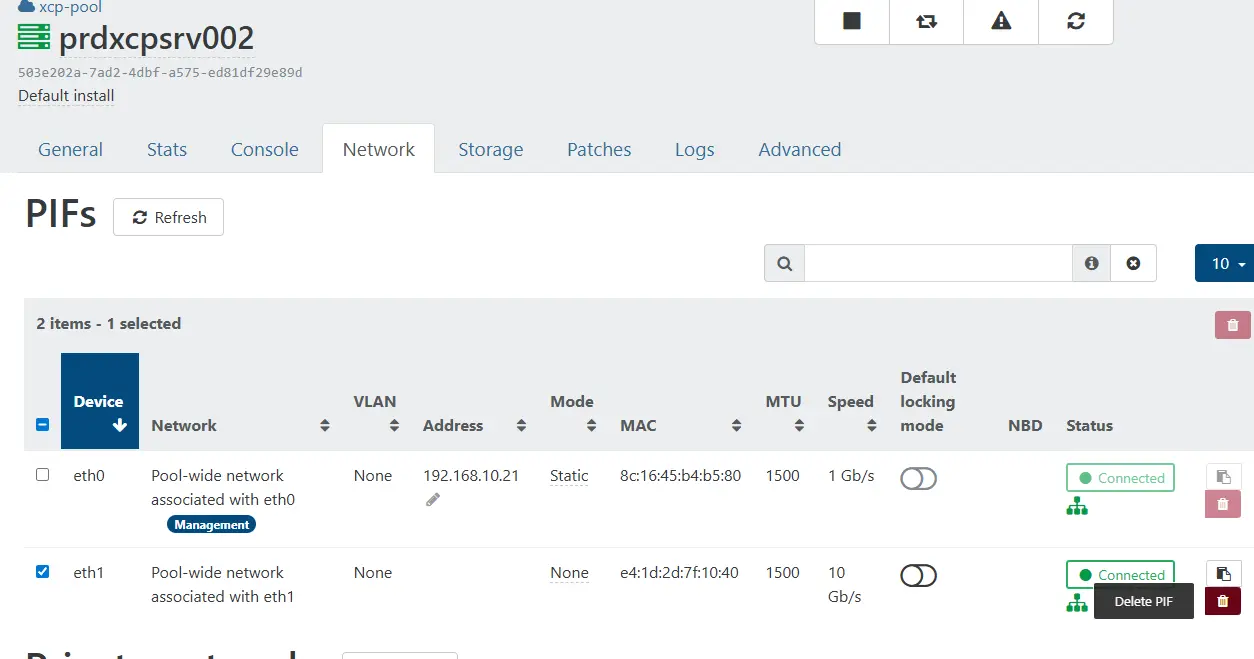Switch to the Storage tab
This screenshot has height=659, width=1254.
tap(490, 149)
